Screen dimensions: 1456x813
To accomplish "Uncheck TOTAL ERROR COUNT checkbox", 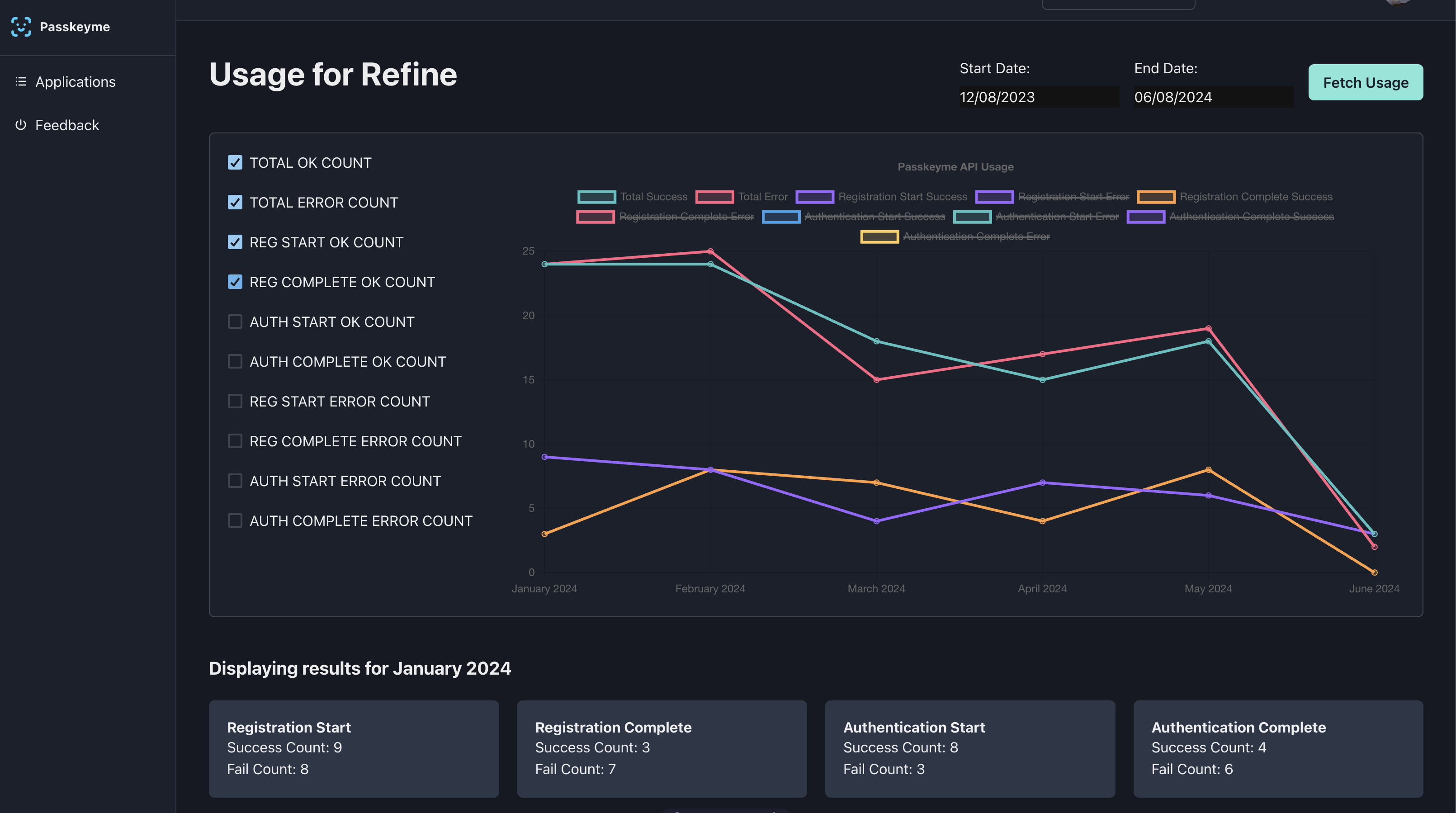I will (x=235, y=202).
